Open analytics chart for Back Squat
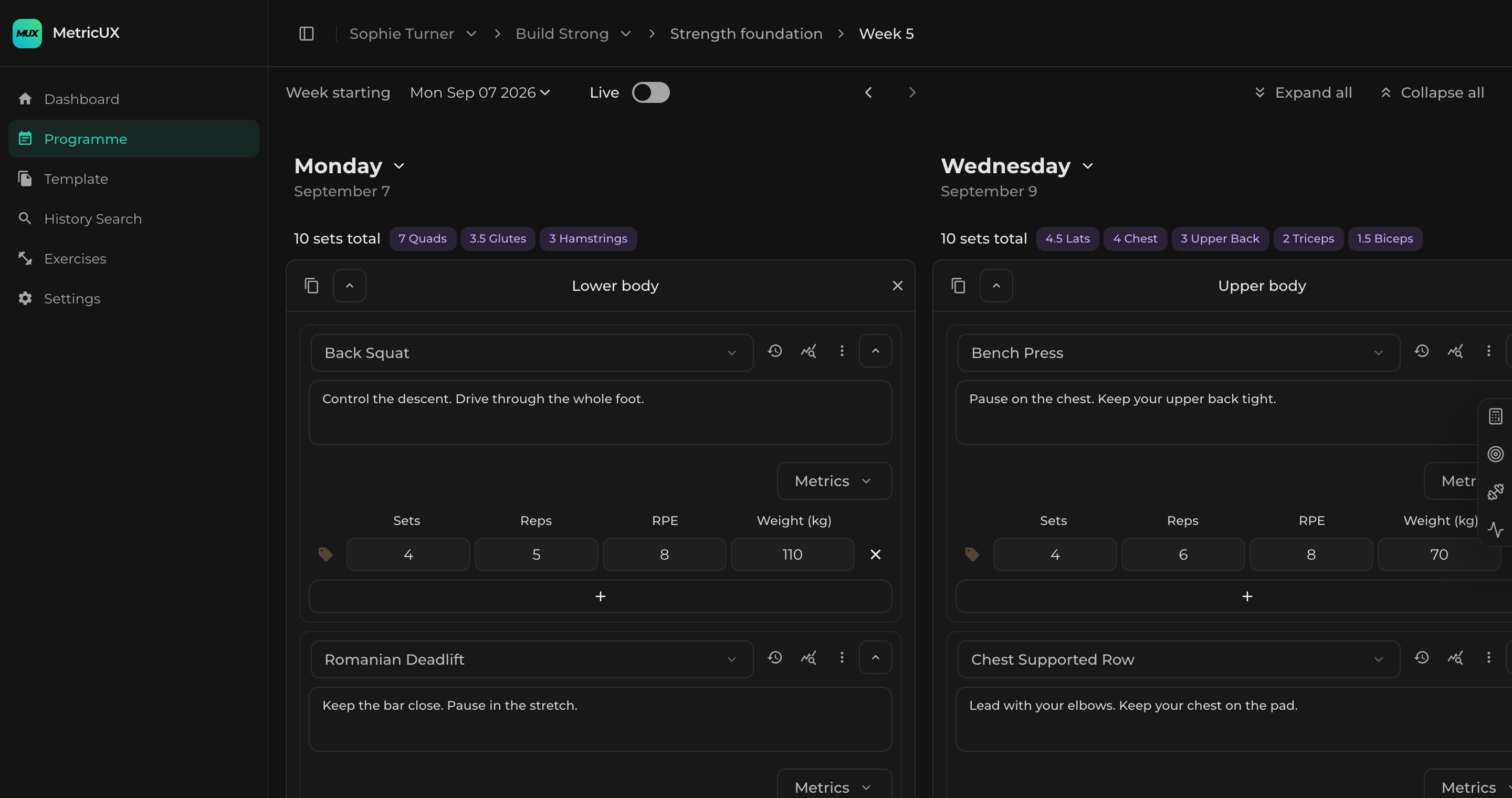 click(808, 351)
